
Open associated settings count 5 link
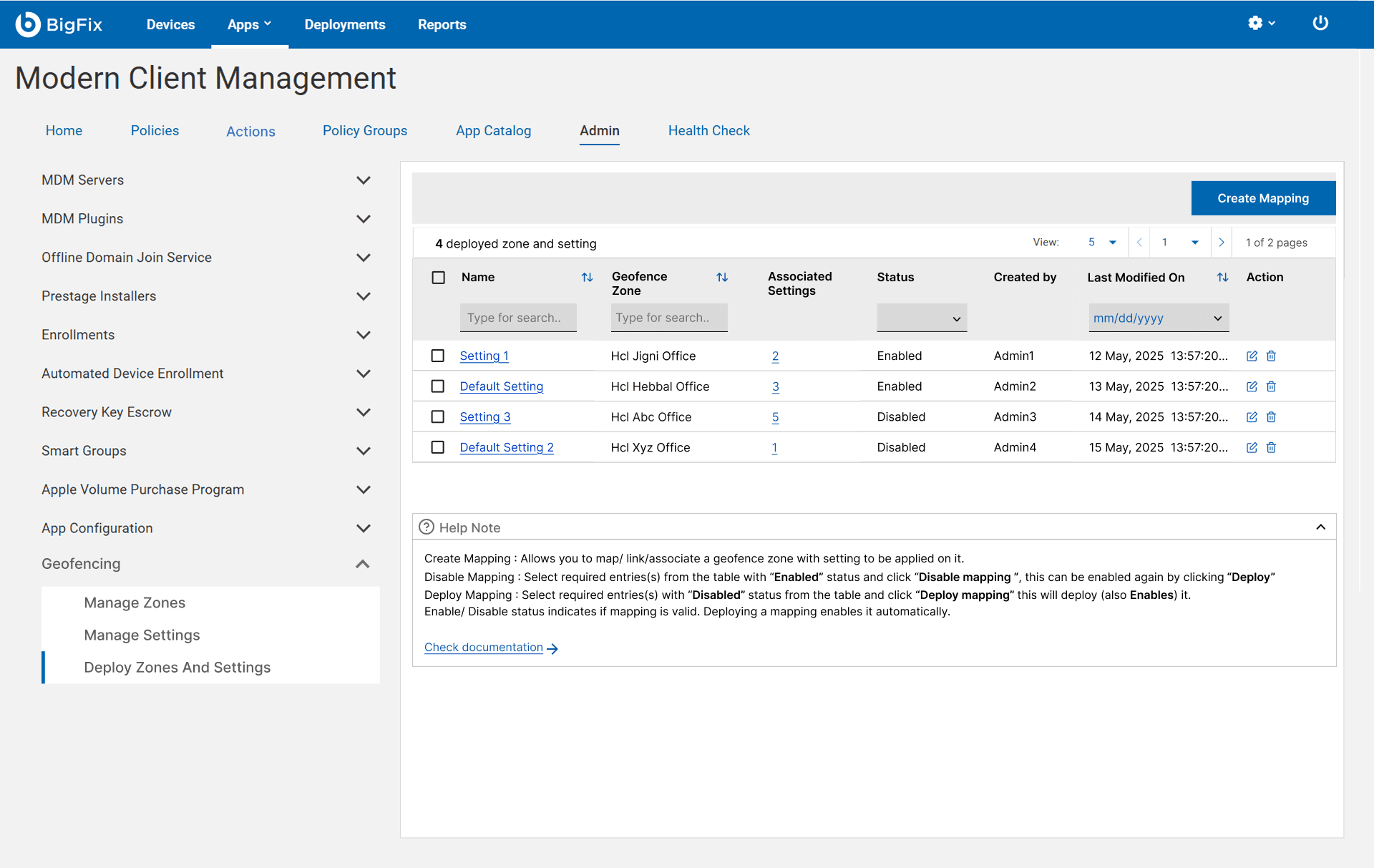[x=775, y=417]
